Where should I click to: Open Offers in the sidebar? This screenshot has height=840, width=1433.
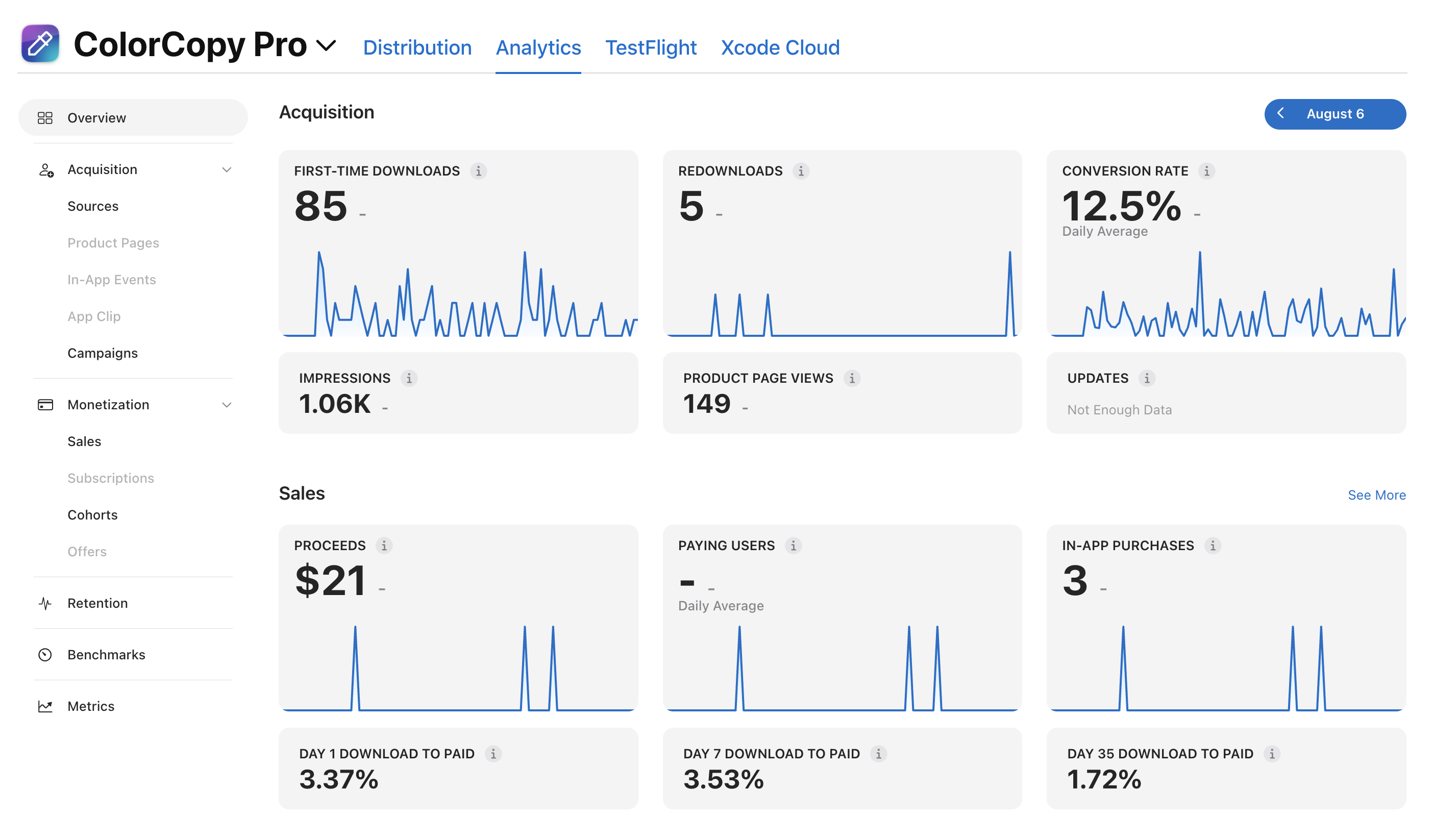pos(87,552)
